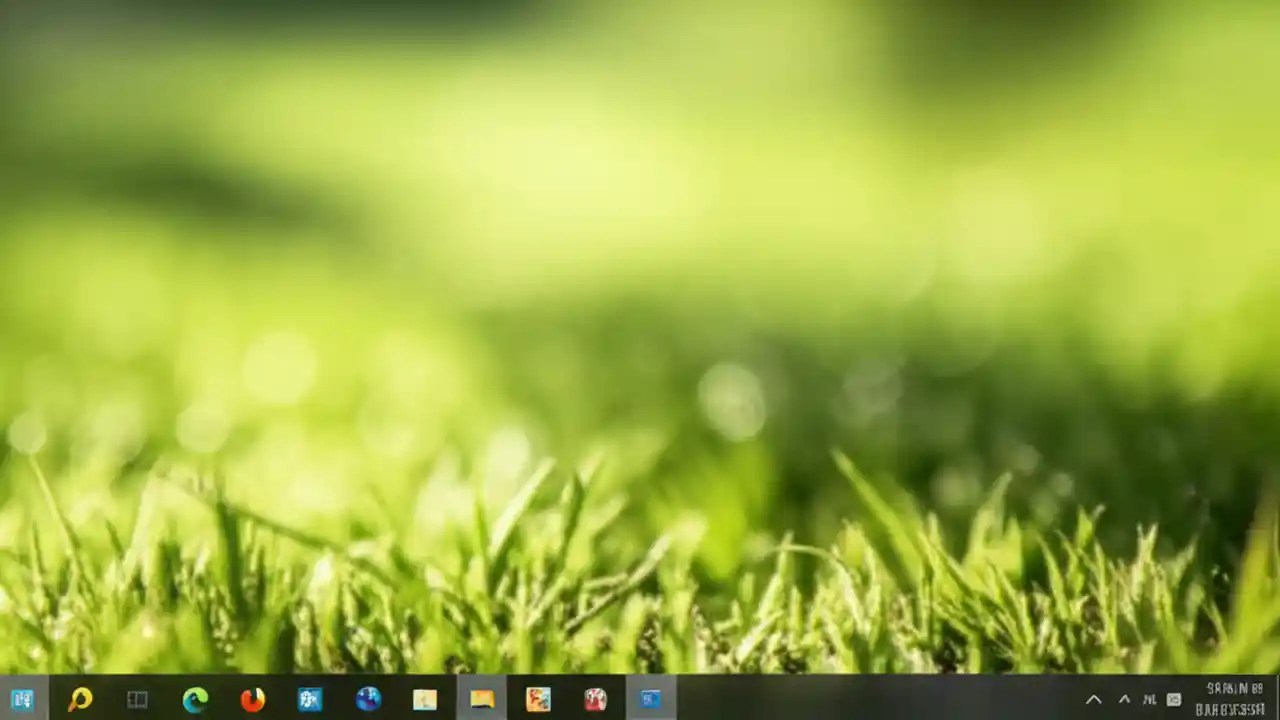
Task: Expand the hidden icons chevron in system tray
Action: (x=1093, y=699)
